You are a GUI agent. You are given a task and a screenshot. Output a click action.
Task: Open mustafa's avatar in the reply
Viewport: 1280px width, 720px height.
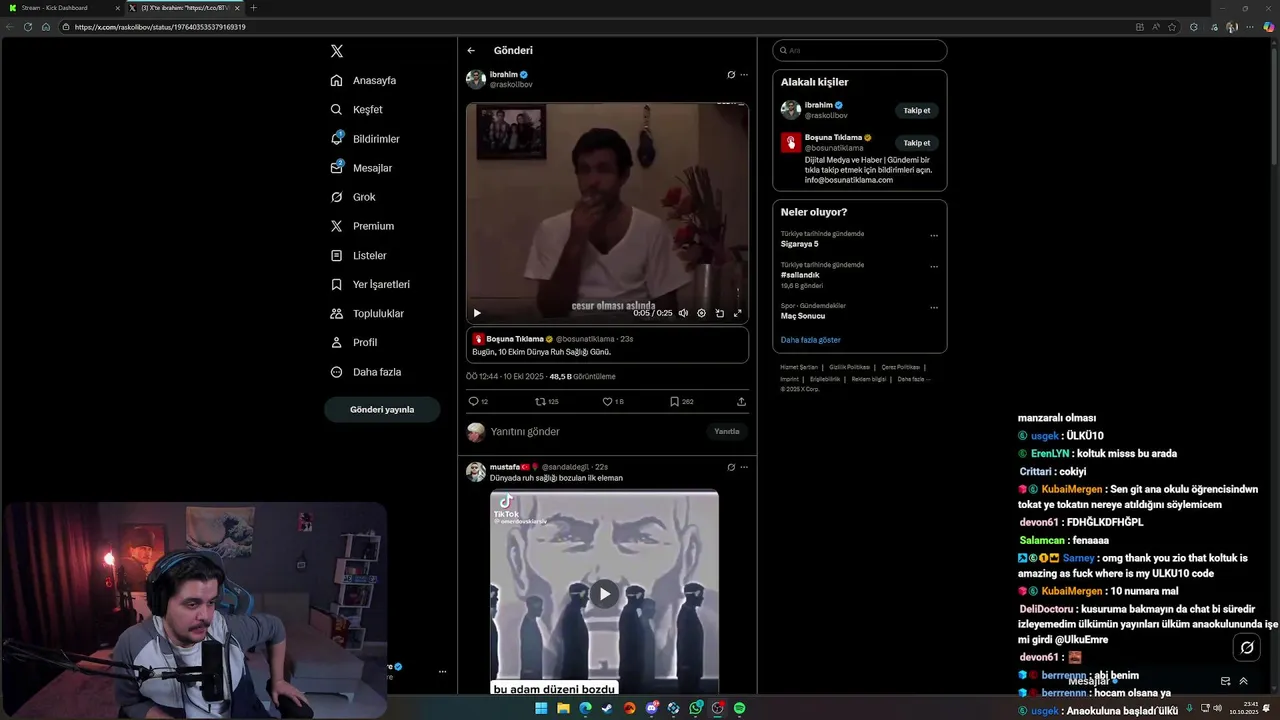[x=476, y=472]
